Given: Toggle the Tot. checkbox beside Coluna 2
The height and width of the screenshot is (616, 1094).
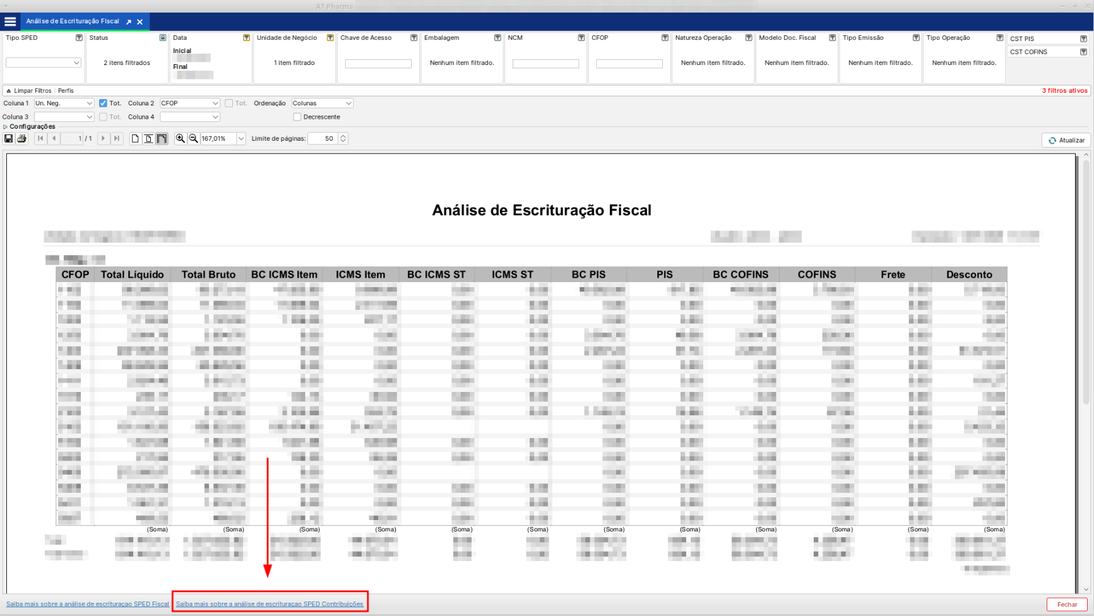Looking at the screenshot, I should tap(229, 103).
